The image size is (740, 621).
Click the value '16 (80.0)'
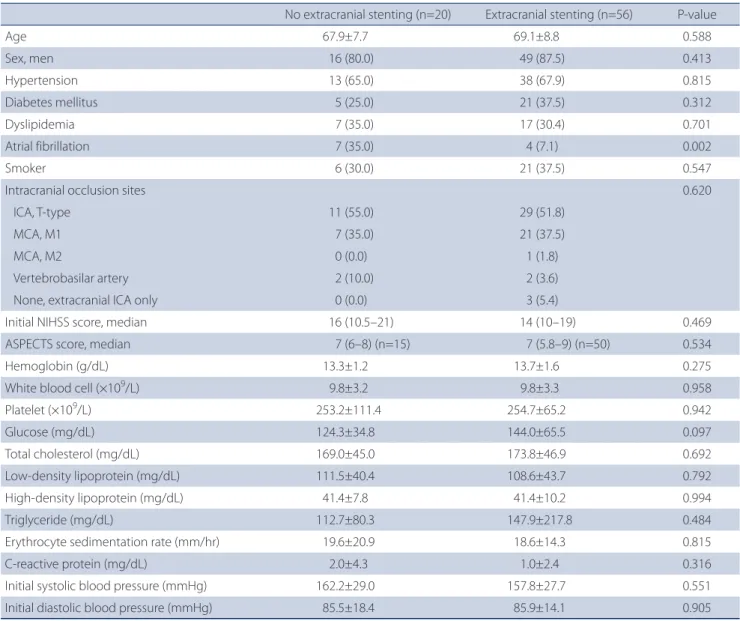(351, 59)
